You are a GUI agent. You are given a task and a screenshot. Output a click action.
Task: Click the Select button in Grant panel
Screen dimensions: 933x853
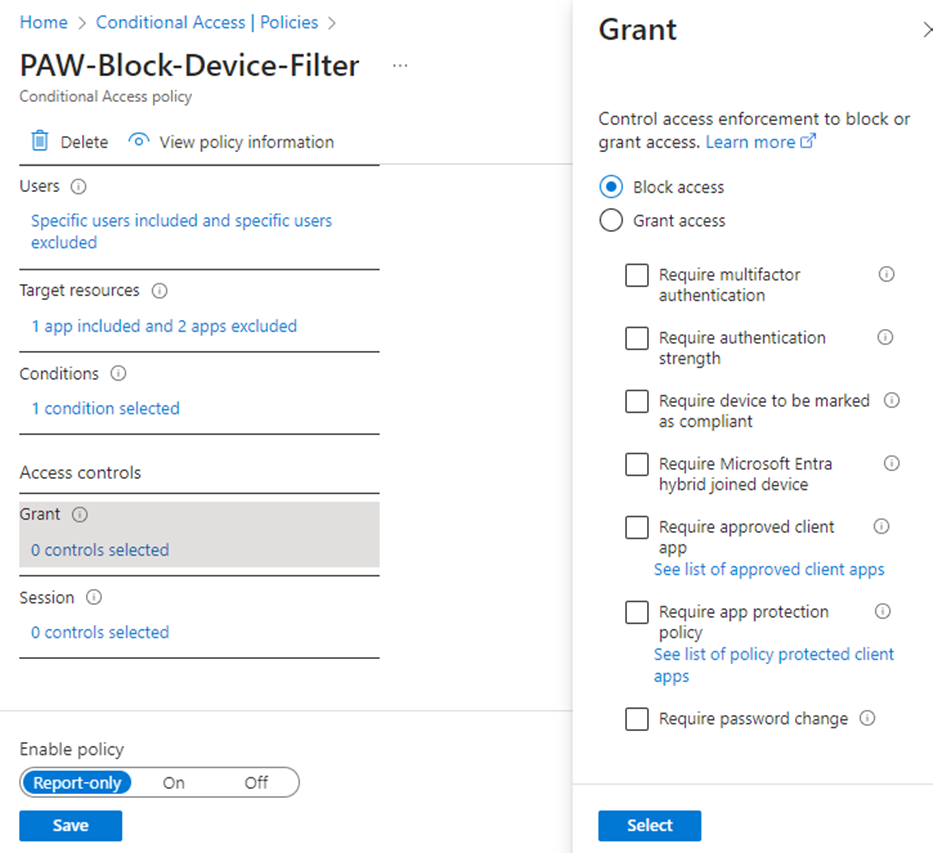(650, 826)
